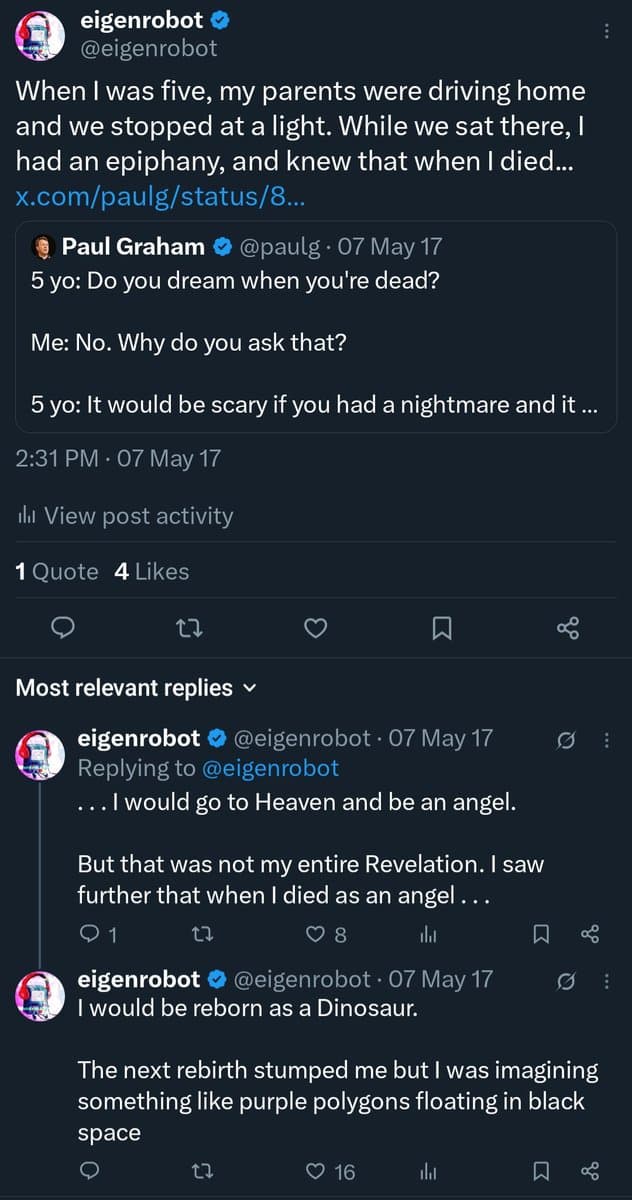This screenshot has width=632, height=1200.
Task: Share the Dinosaur reply
Action: 590,1171
